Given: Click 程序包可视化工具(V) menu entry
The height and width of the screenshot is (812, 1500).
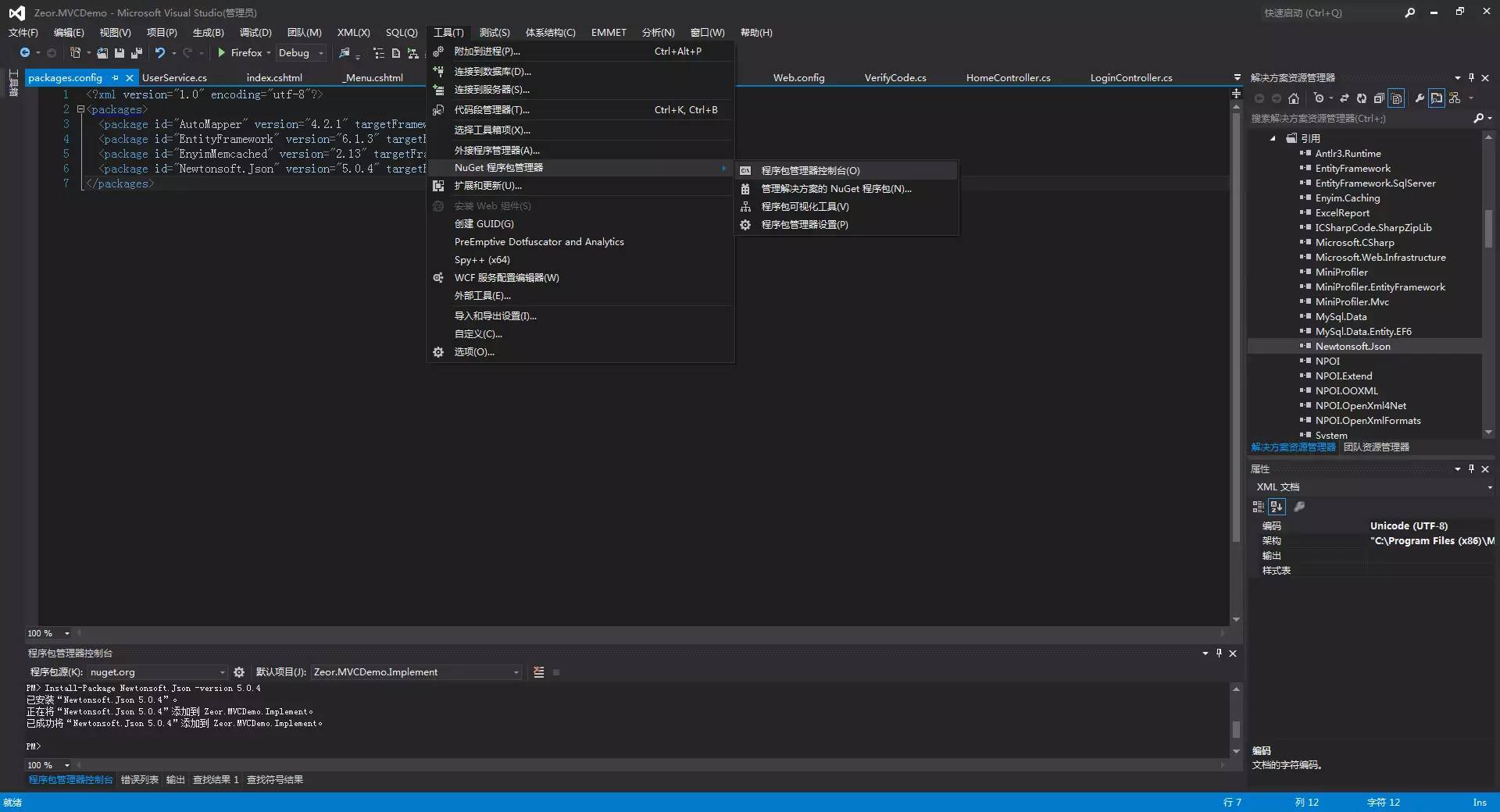Looking at the screenshot, I should 846,206.
